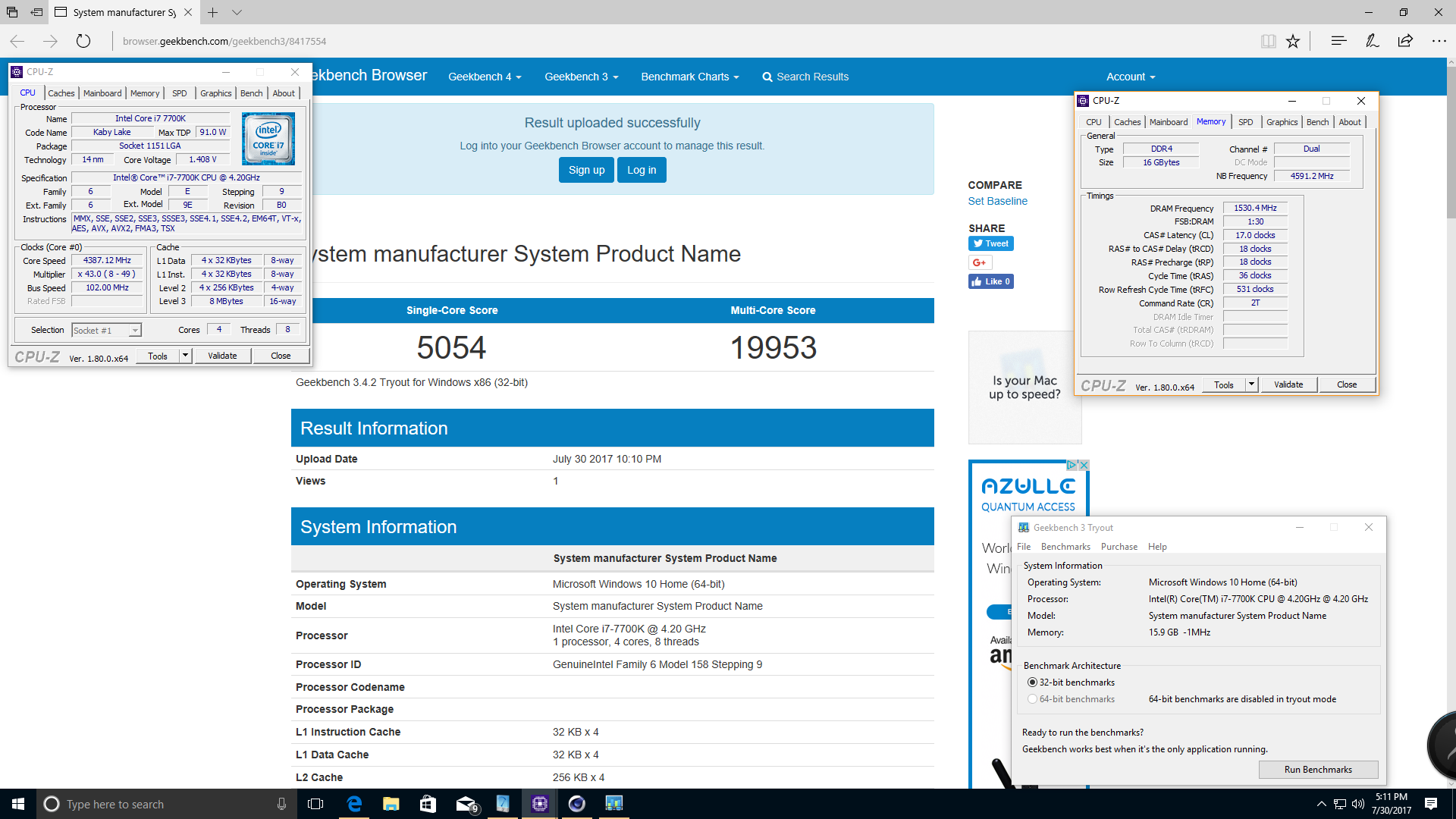Open the Action Center notification icon

pyautogui.click(x=1431, y=804)
